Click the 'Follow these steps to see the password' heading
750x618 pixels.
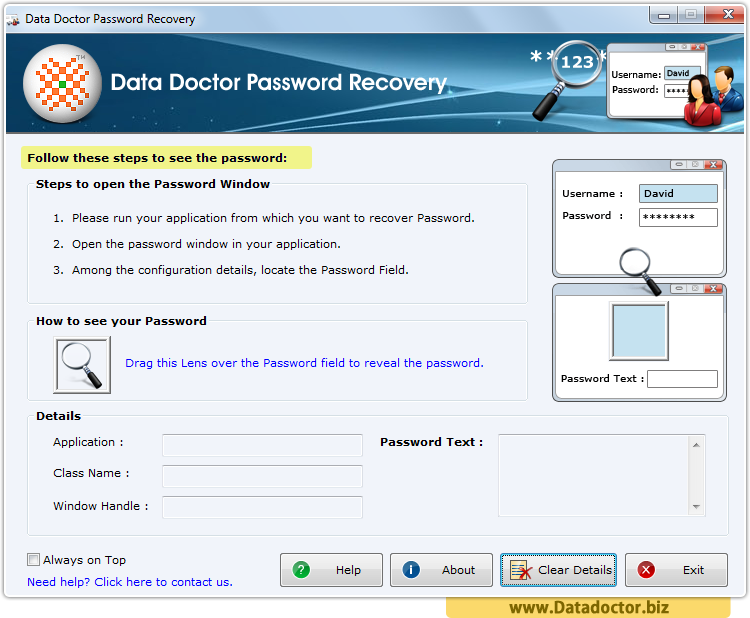coord(157,158)
